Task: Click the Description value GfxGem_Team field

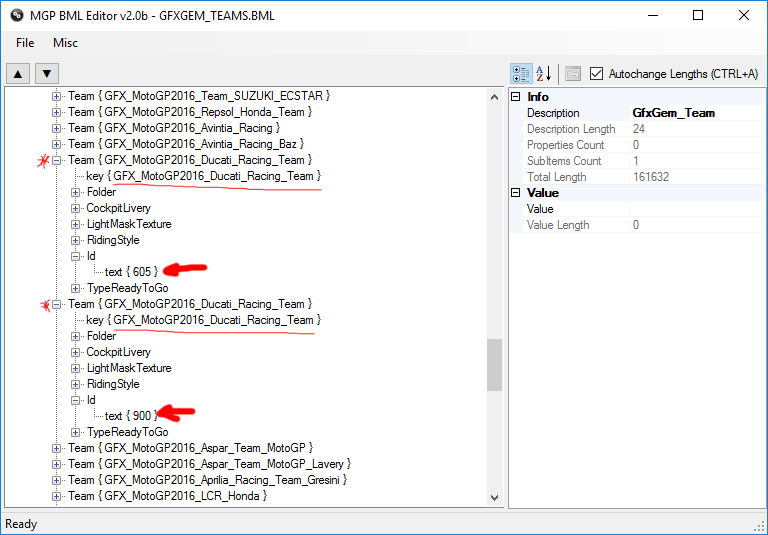Action: (697, 113)
